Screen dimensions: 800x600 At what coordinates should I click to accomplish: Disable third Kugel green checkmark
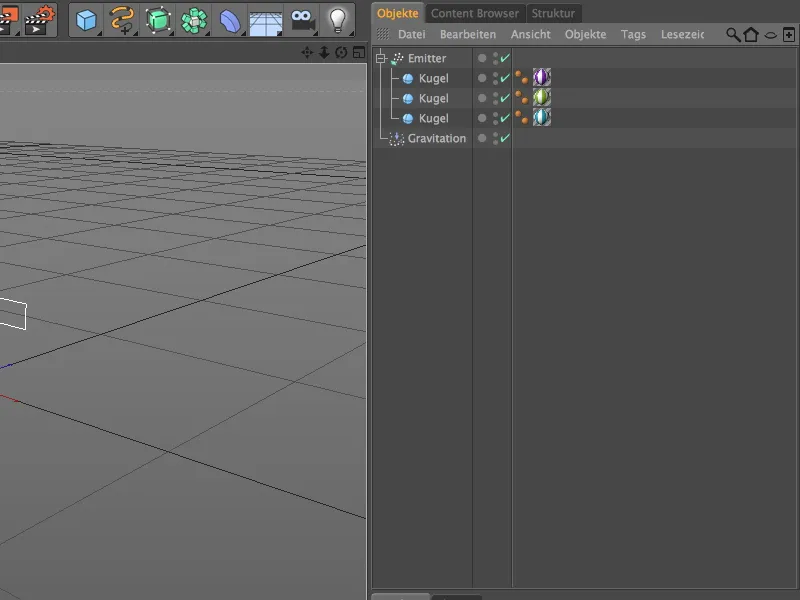(505, 118)
